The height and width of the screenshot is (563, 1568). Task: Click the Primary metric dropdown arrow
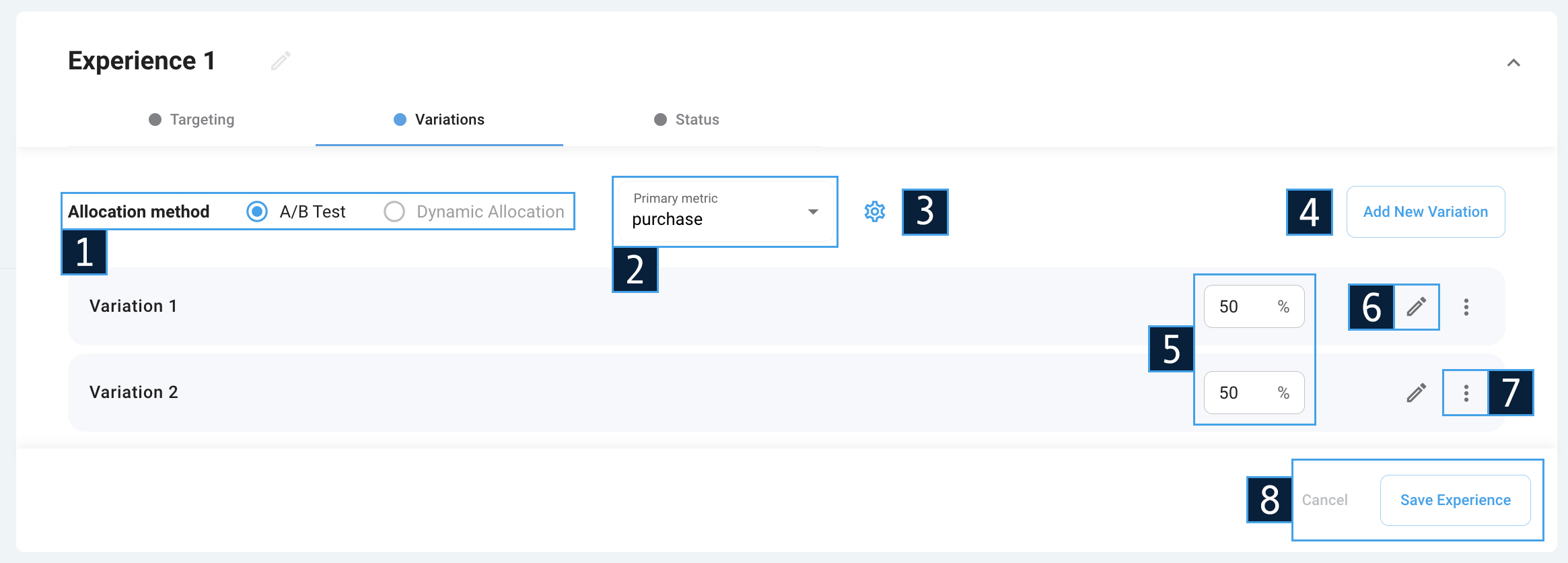[813, 211]
